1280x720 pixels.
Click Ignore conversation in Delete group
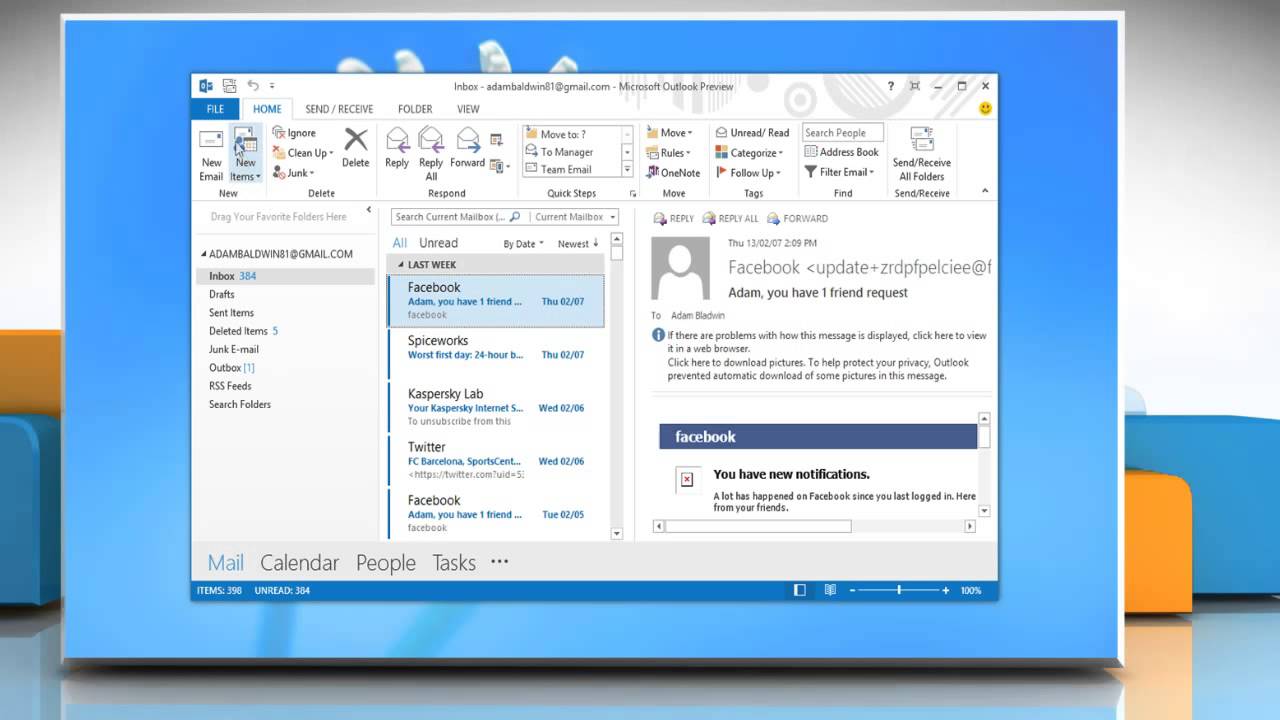coord(294,133)
